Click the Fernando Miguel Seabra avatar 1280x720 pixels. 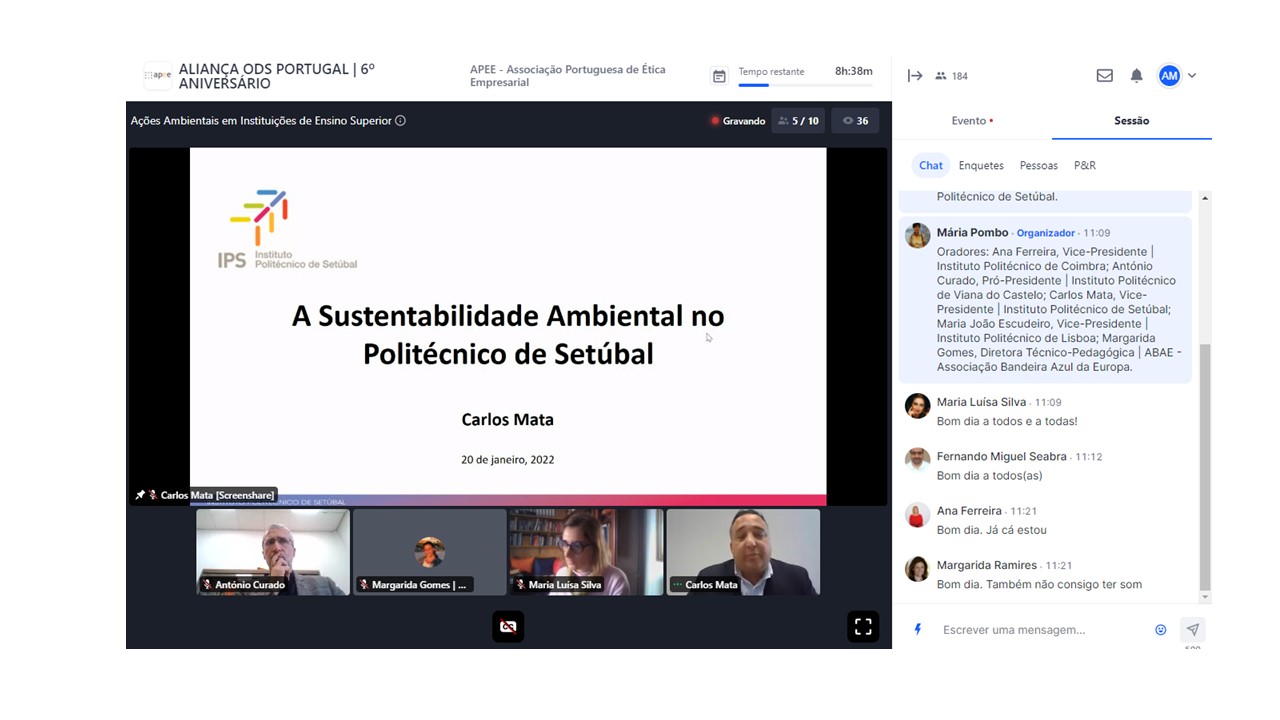918,460
